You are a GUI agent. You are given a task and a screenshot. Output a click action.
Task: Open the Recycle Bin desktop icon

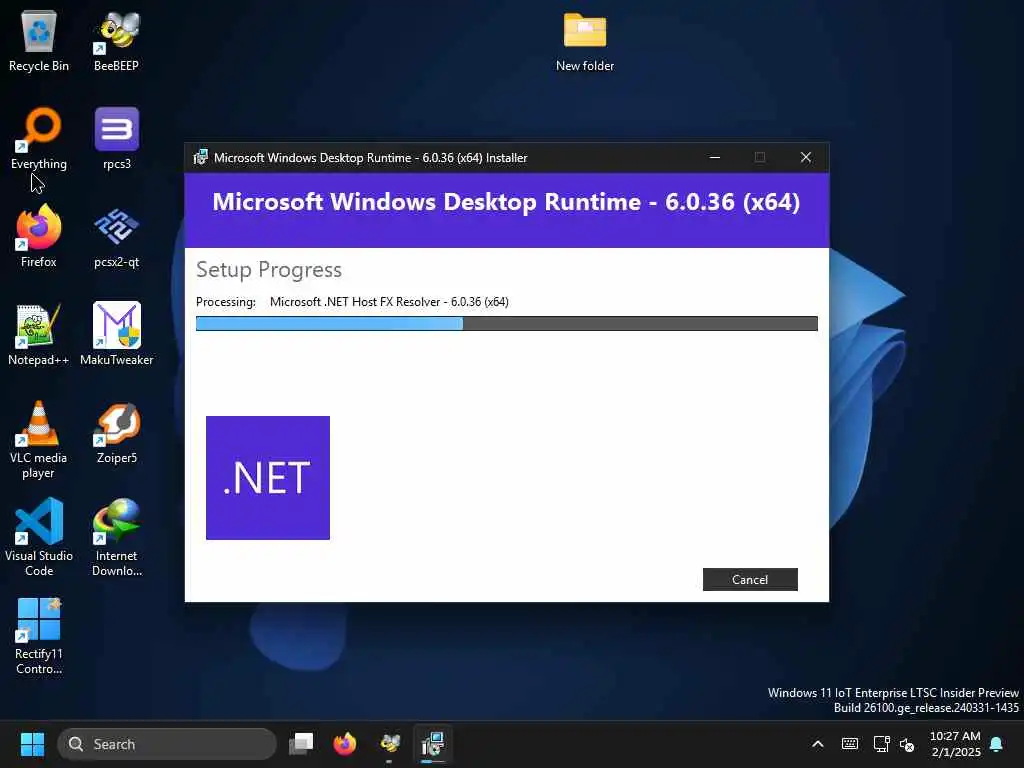click(39, 41)
